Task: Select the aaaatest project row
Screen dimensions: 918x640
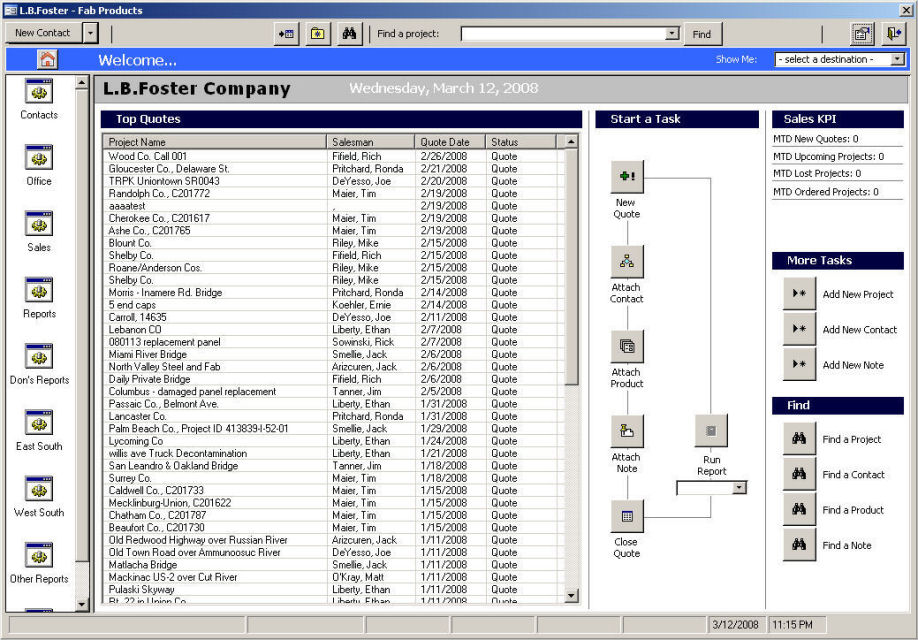Action: pos(333,206)
